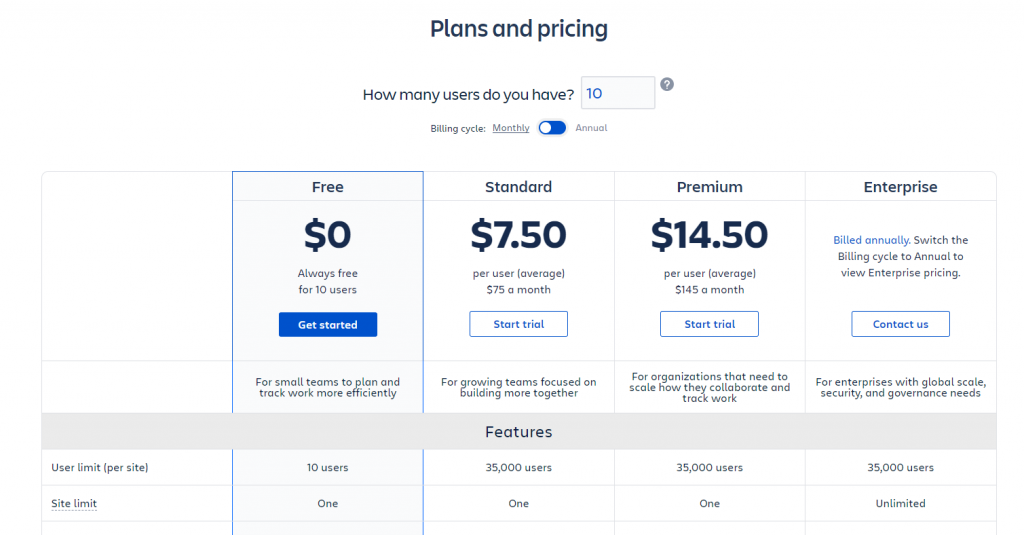Open the Billed annually link
1024x535 pixels.
[871, 240]
